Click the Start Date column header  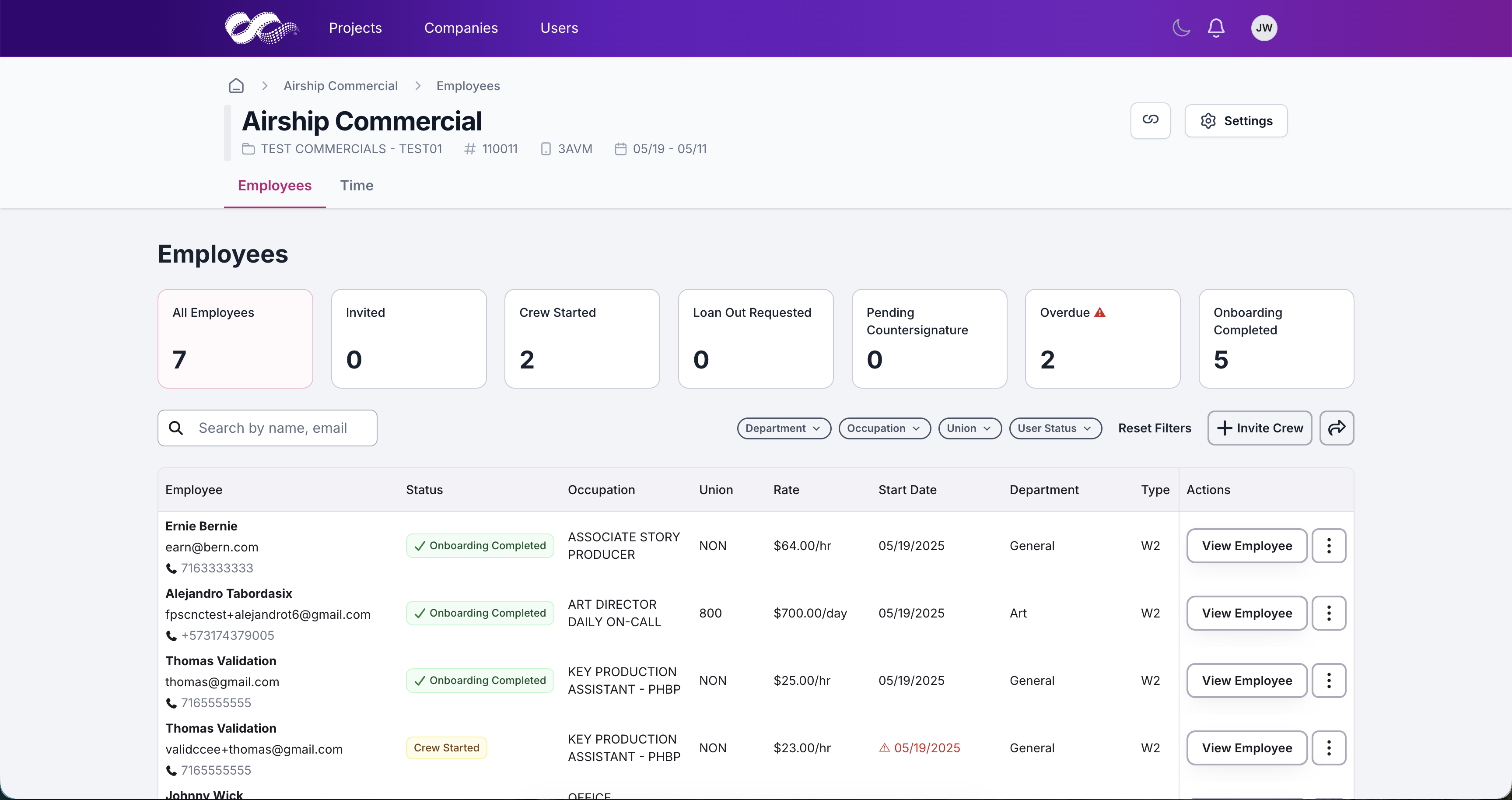(907, 490)
